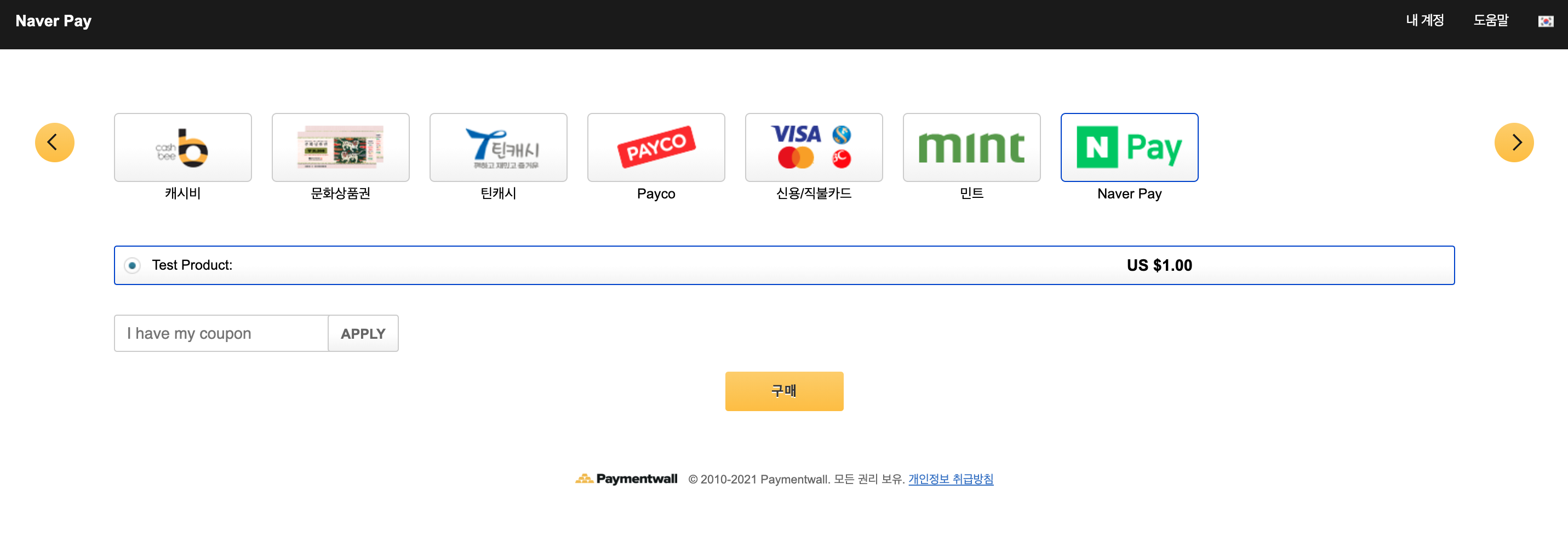Choose the culture gift voucher (문화상품권) payment option
Screen dimensions: 1568x535
pos(340,147)
